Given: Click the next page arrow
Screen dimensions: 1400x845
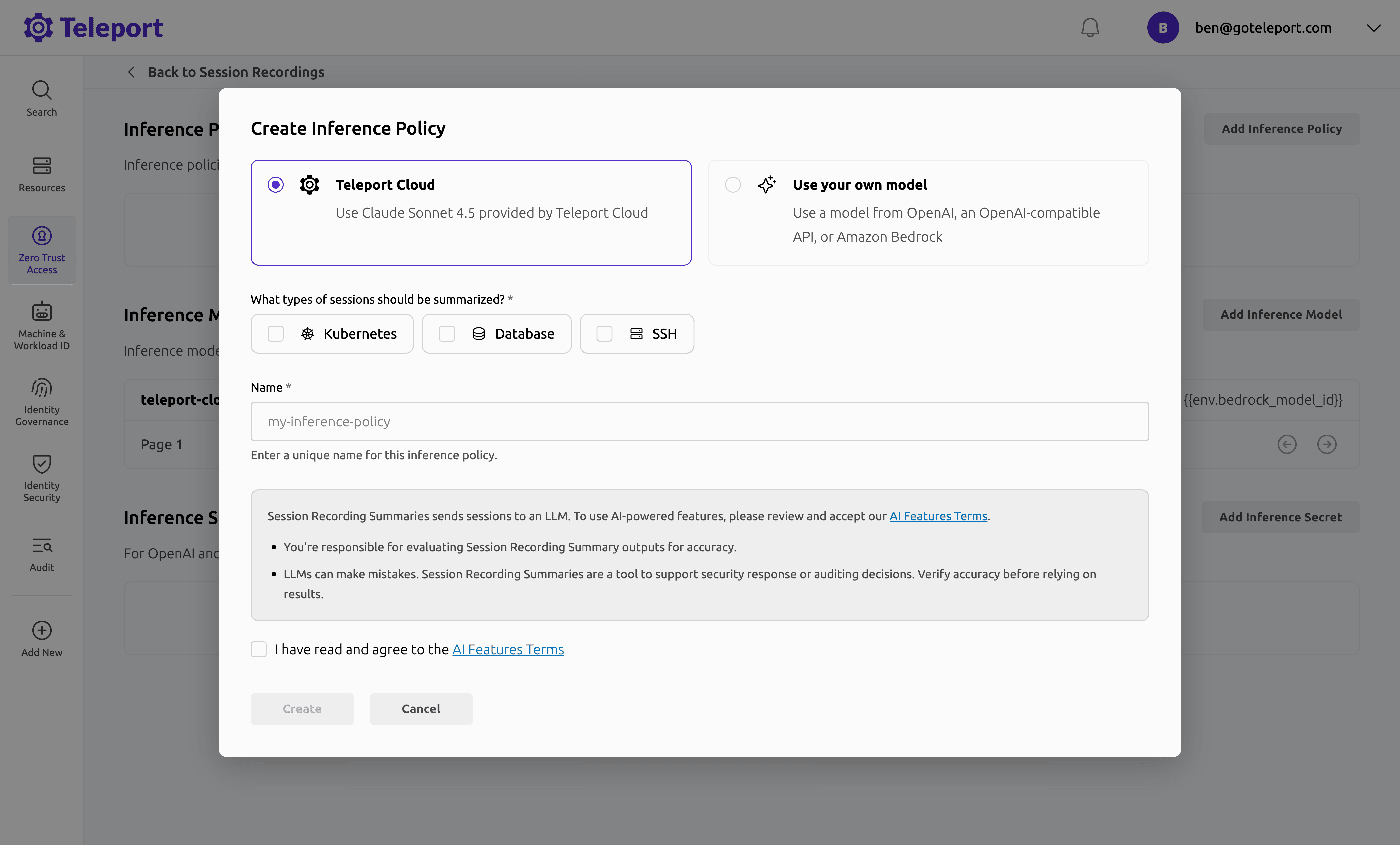Looking at the screenshot, I should point(1327,444).
